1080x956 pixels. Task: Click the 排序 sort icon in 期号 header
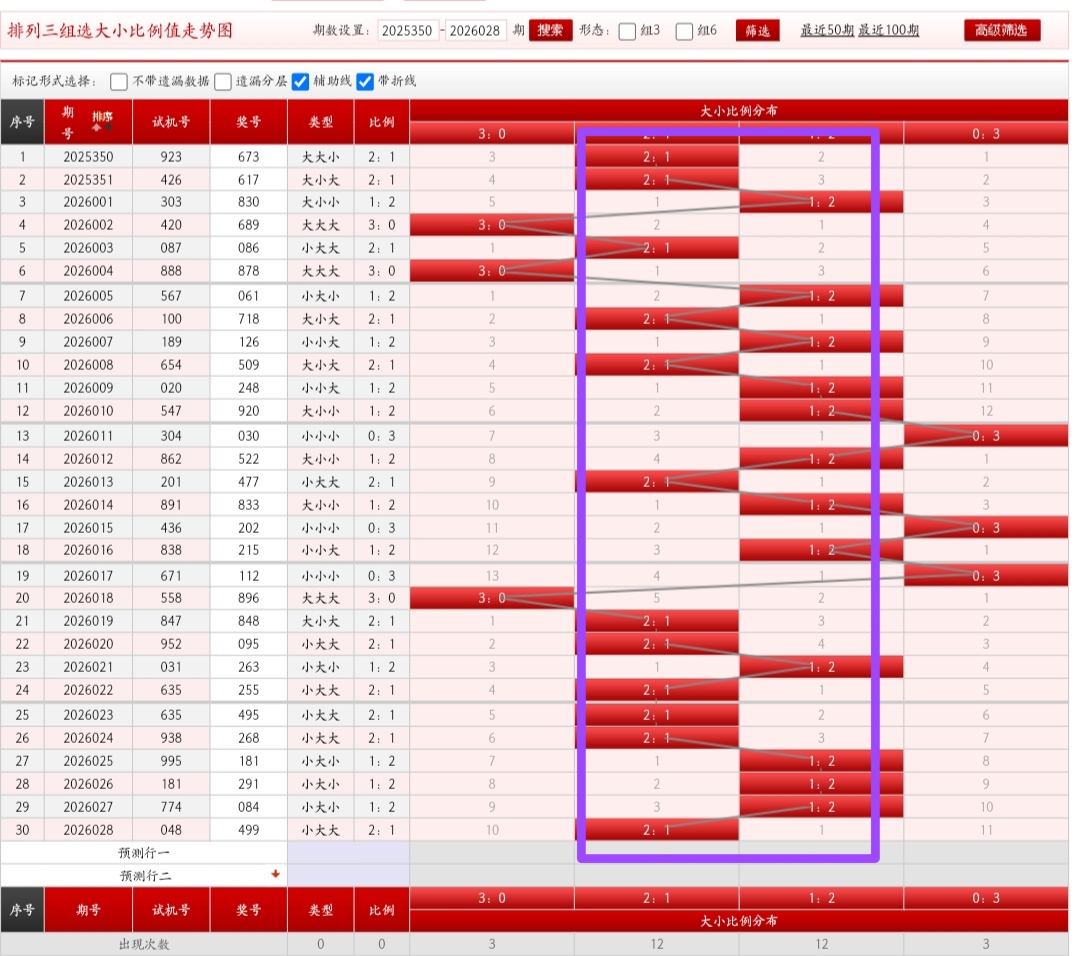(102, 121)
